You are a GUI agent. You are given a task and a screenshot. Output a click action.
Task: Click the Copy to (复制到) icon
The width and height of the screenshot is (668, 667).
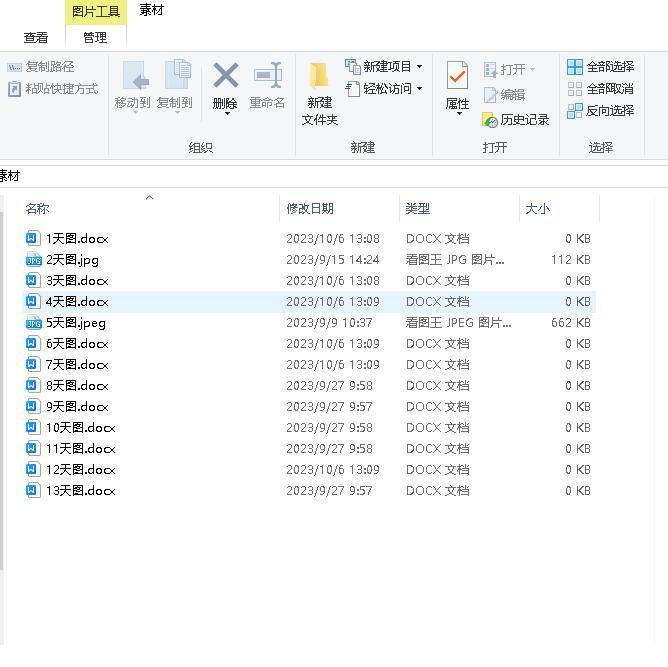(x=178, y=75)
